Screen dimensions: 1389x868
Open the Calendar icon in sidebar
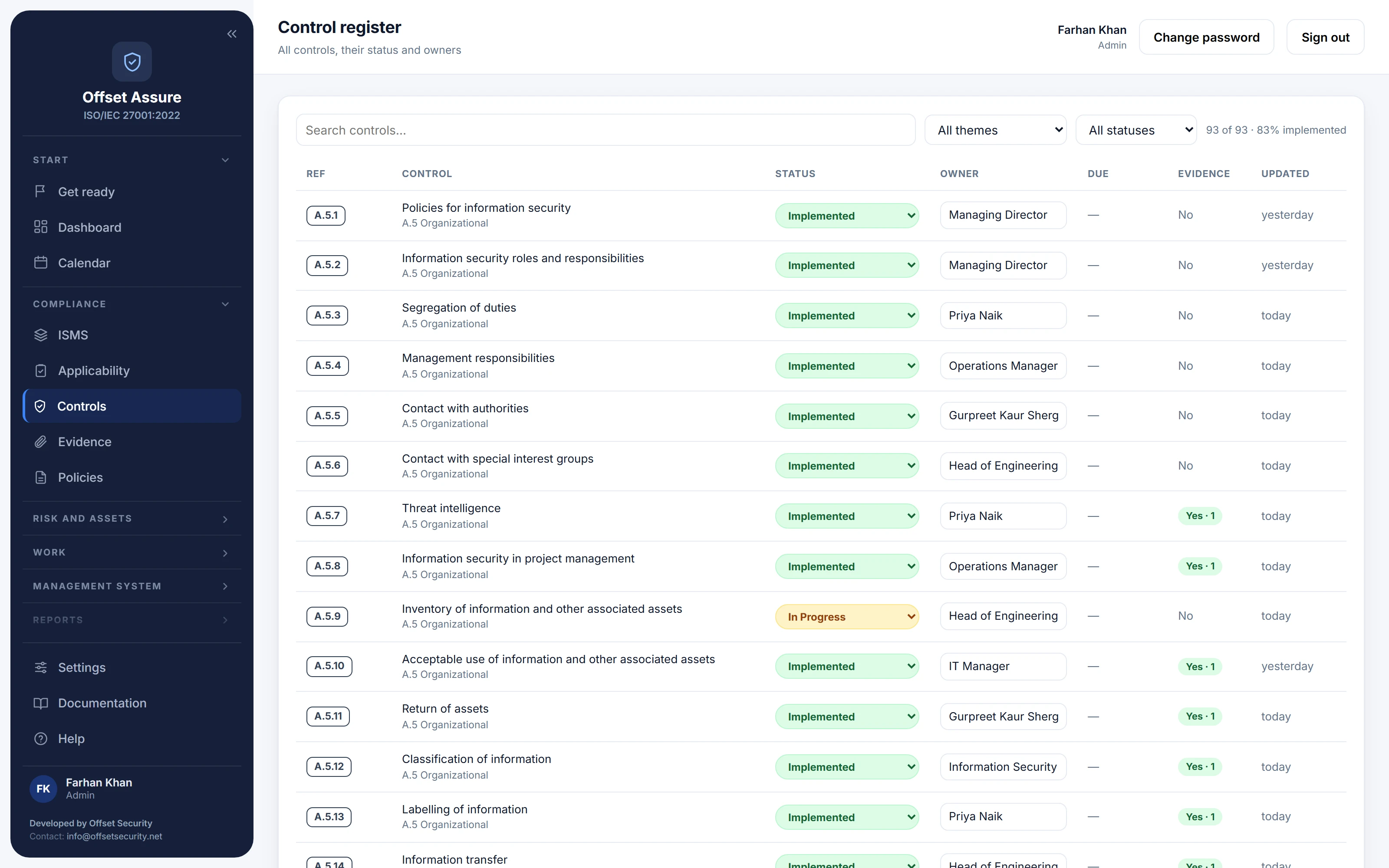40,262
